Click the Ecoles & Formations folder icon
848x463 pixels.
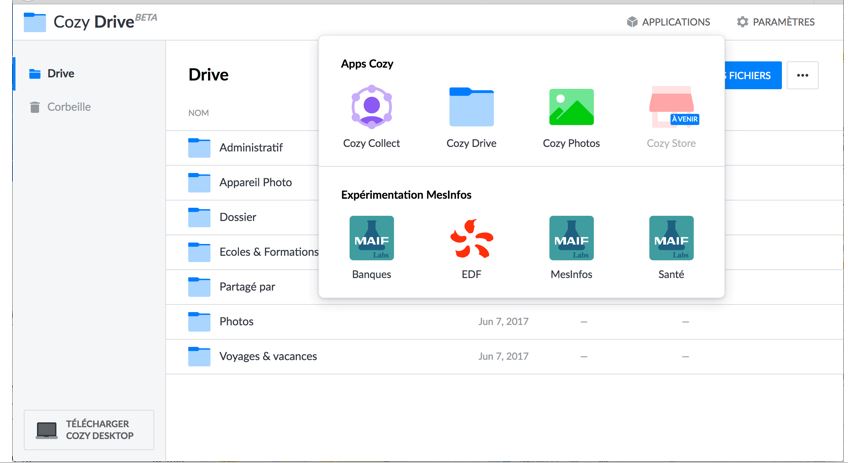pos(199,252)
